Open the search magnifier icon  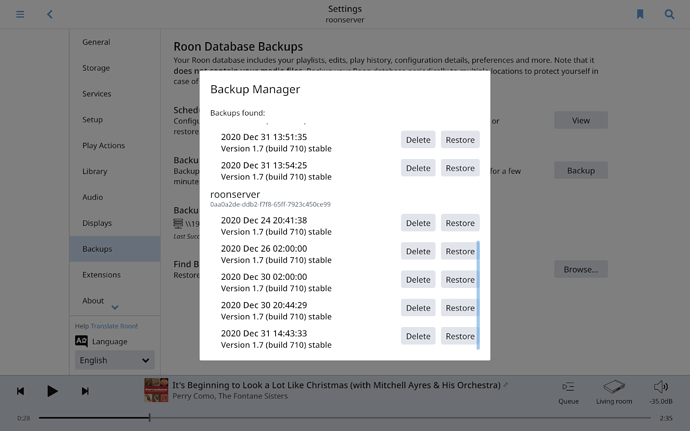(x=669, y=15)
